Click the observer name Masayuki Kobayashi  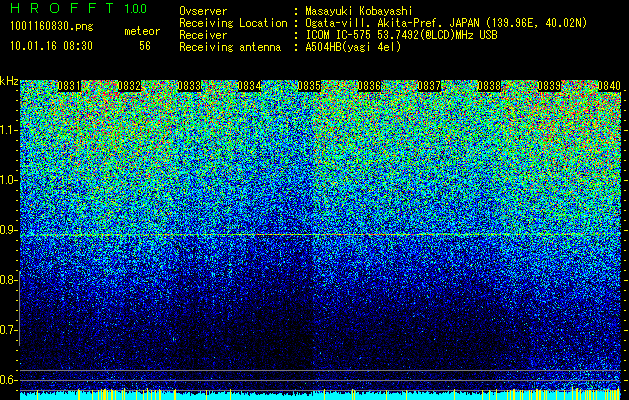pos(359,11)
